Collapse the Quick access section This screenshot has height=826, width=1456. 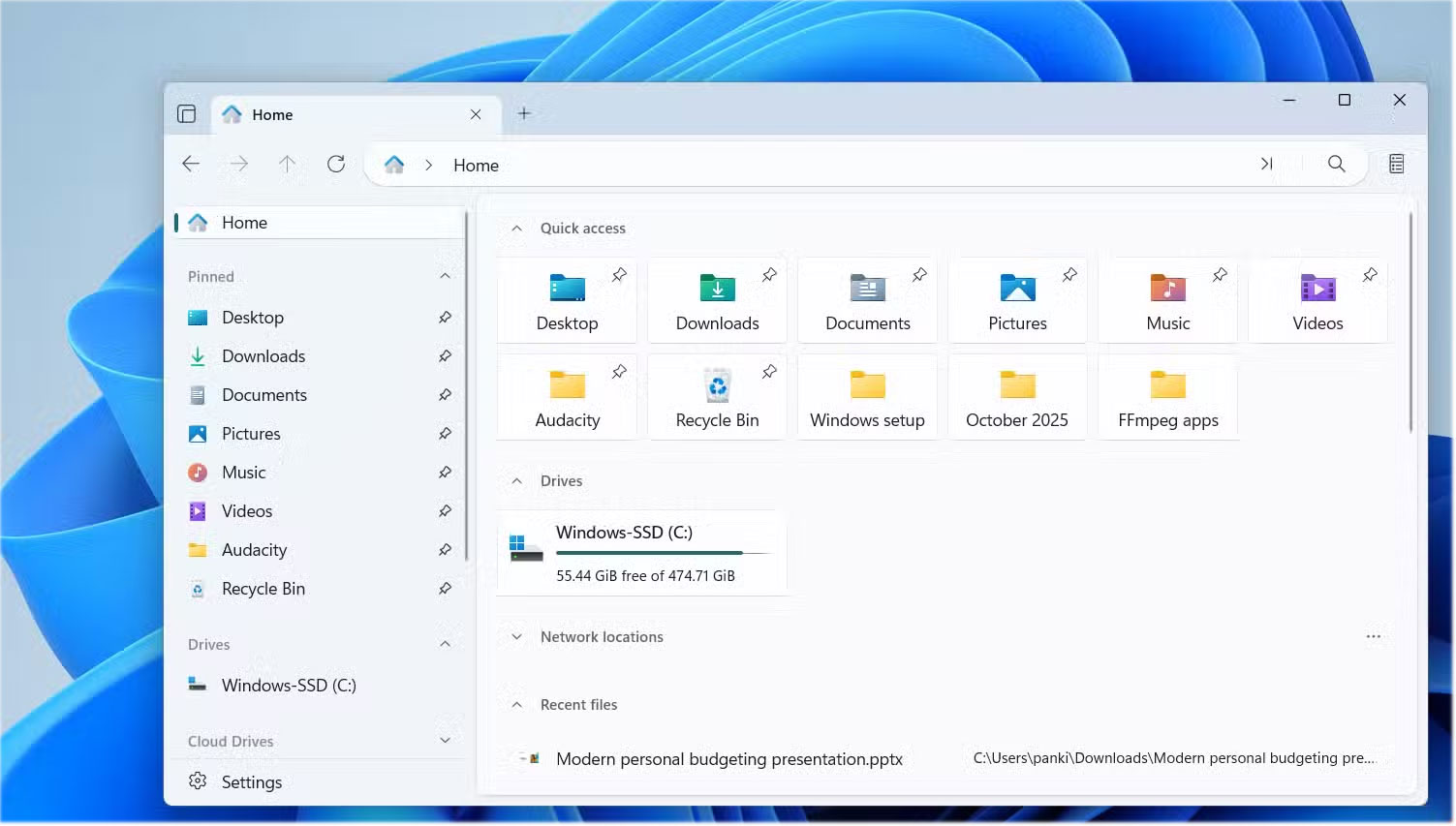(x=515, y=229)
